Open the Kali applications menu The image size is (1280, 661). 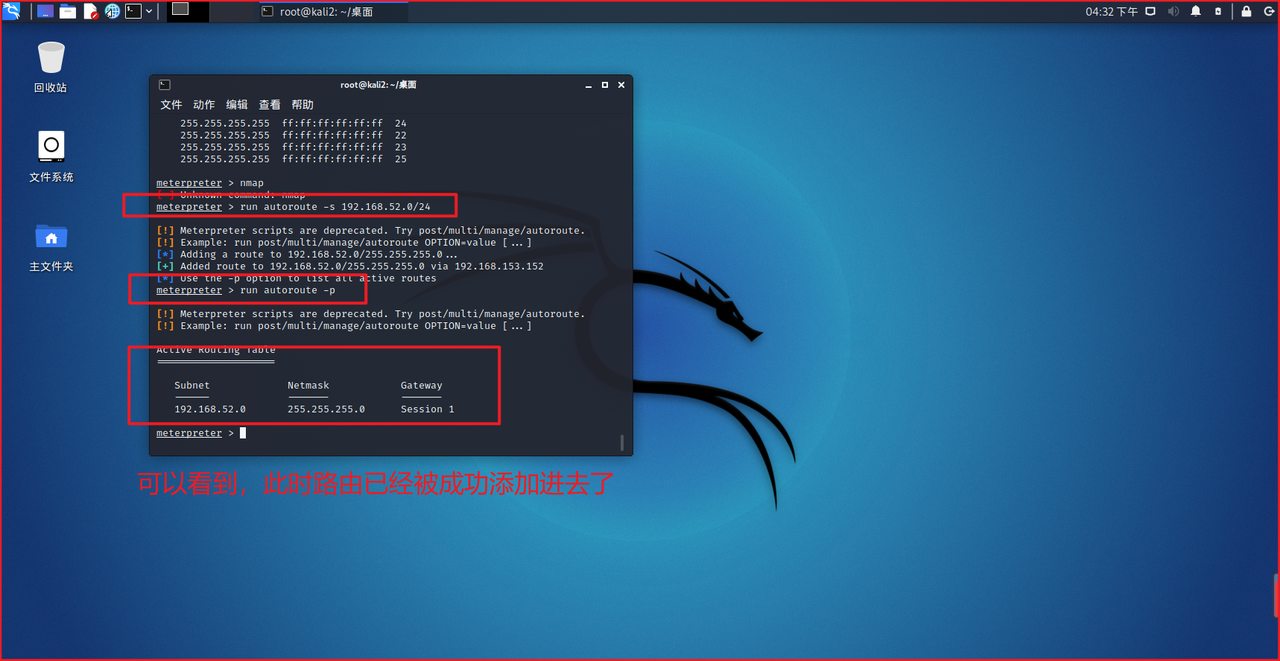tap(12, 11)
